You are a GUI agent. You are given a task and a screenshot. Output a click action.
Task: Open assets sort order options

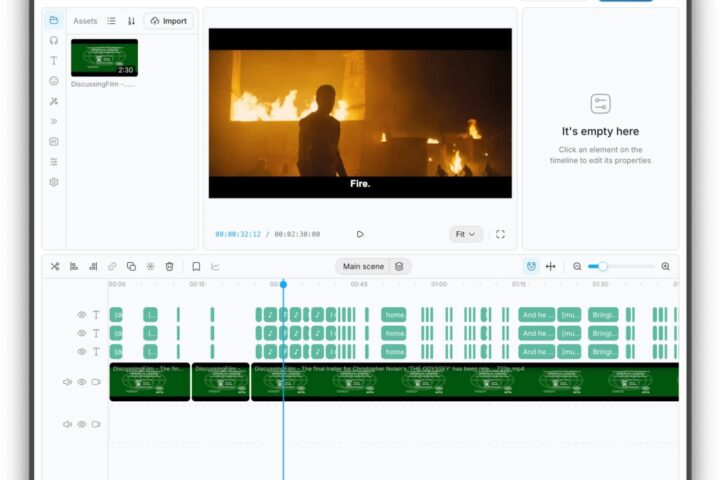point(131,21)
